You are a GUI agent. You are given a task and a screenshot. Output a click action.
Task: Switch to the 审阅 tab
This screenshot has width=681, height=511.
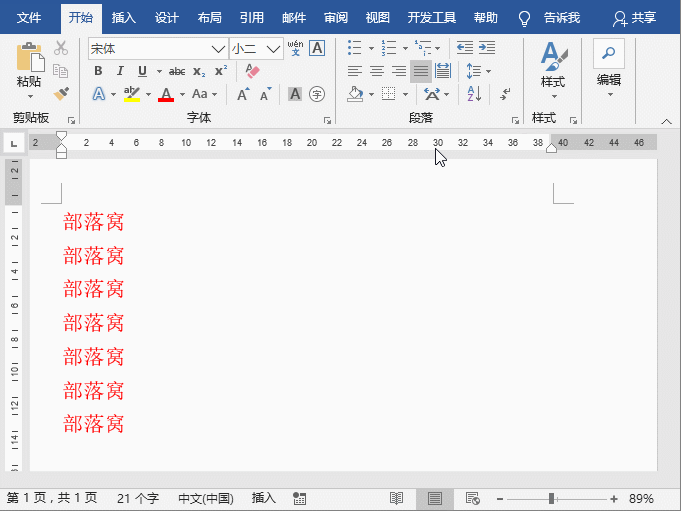click(336, 18)
